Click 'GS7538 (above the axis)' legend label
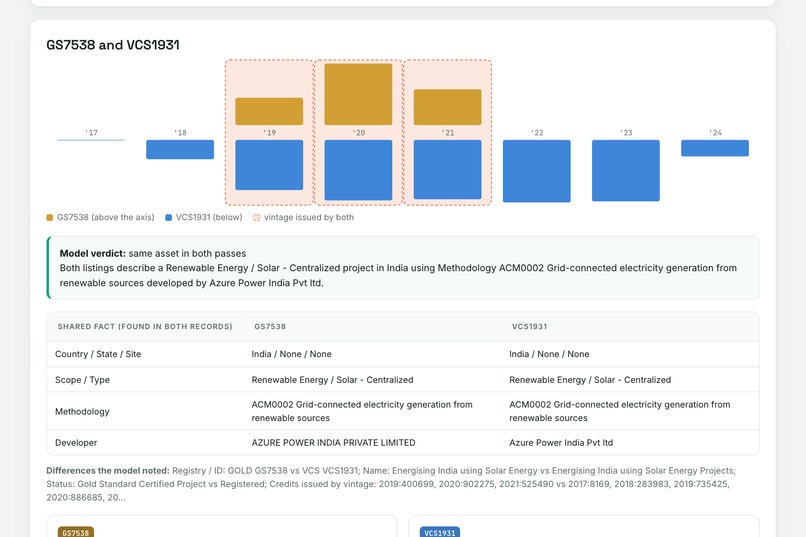806x537 pixels. pyautogui.click(x=105, y=217)
